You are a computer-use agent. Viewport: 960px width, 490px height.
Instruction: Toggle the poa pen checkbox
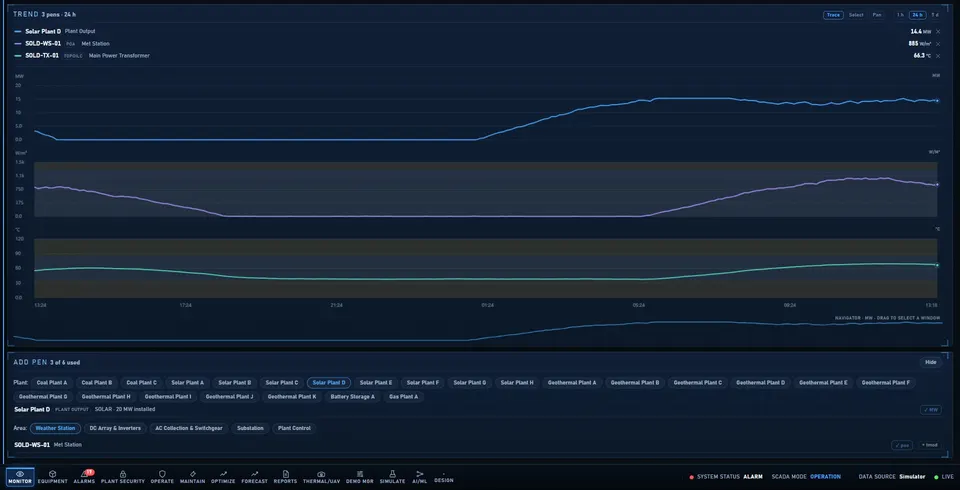(902, 445)
